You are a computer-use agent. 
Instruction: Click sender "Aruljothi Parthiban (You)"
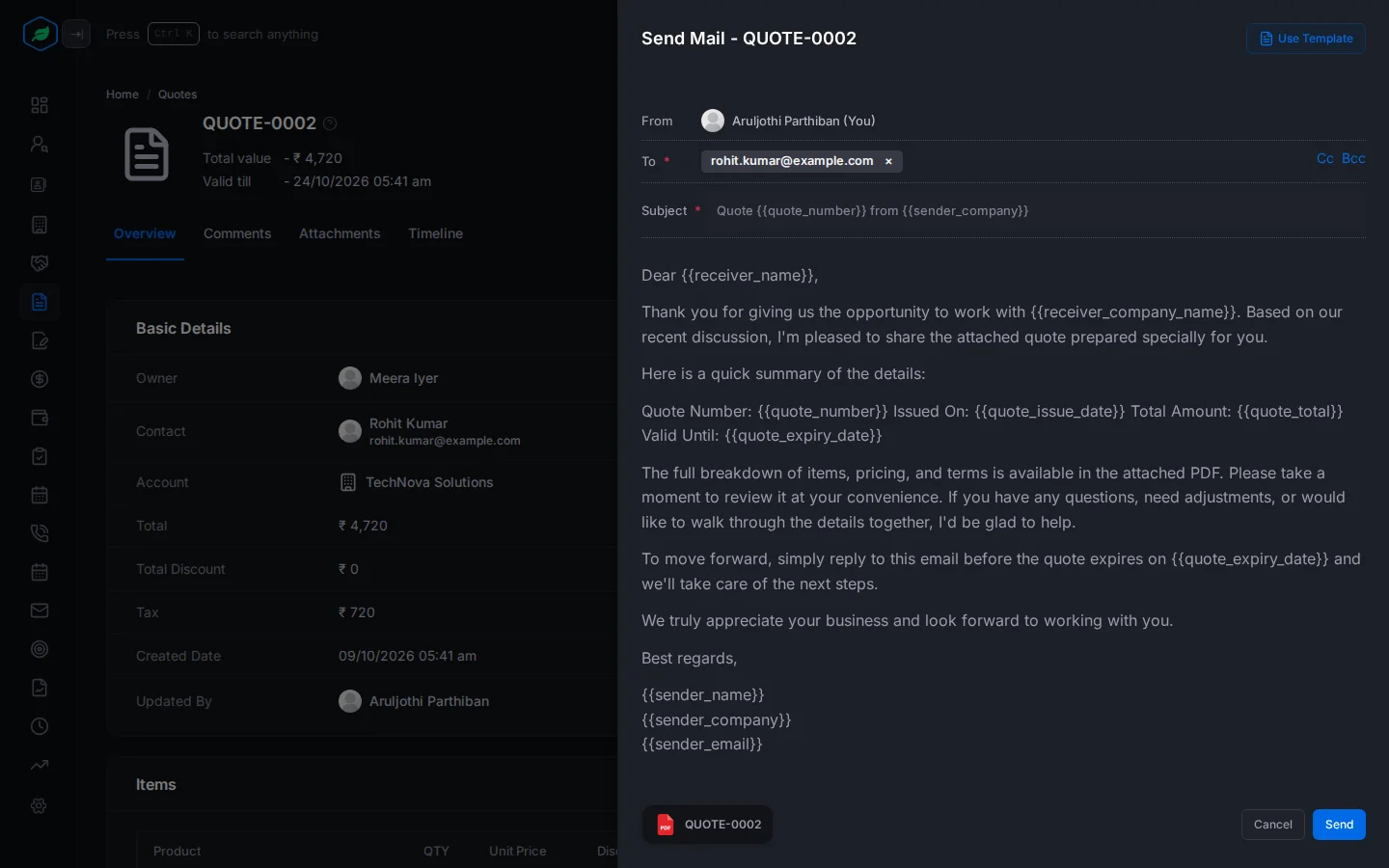pos(803,121)
